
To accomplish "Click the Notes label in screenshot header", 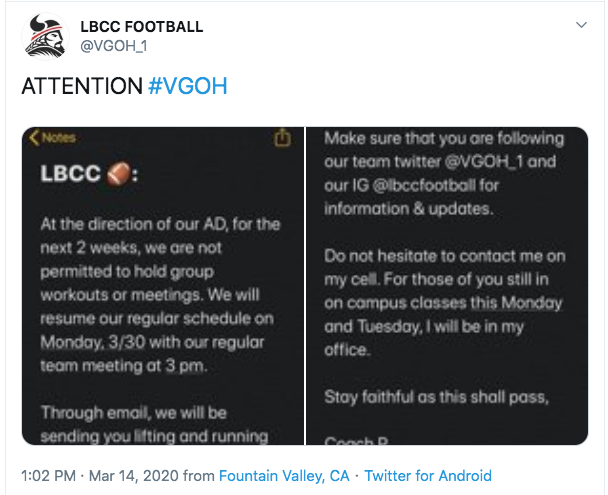I will click(x=59, y=138).
